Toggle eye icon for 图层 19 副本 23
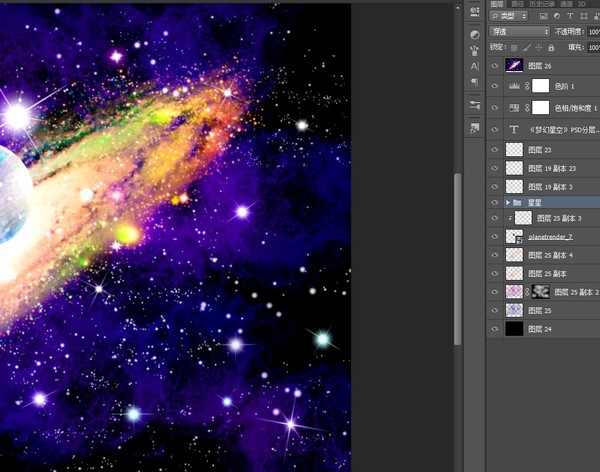Image resolution: width=600 pixels, height=472 pixels. tap(495, 168)
